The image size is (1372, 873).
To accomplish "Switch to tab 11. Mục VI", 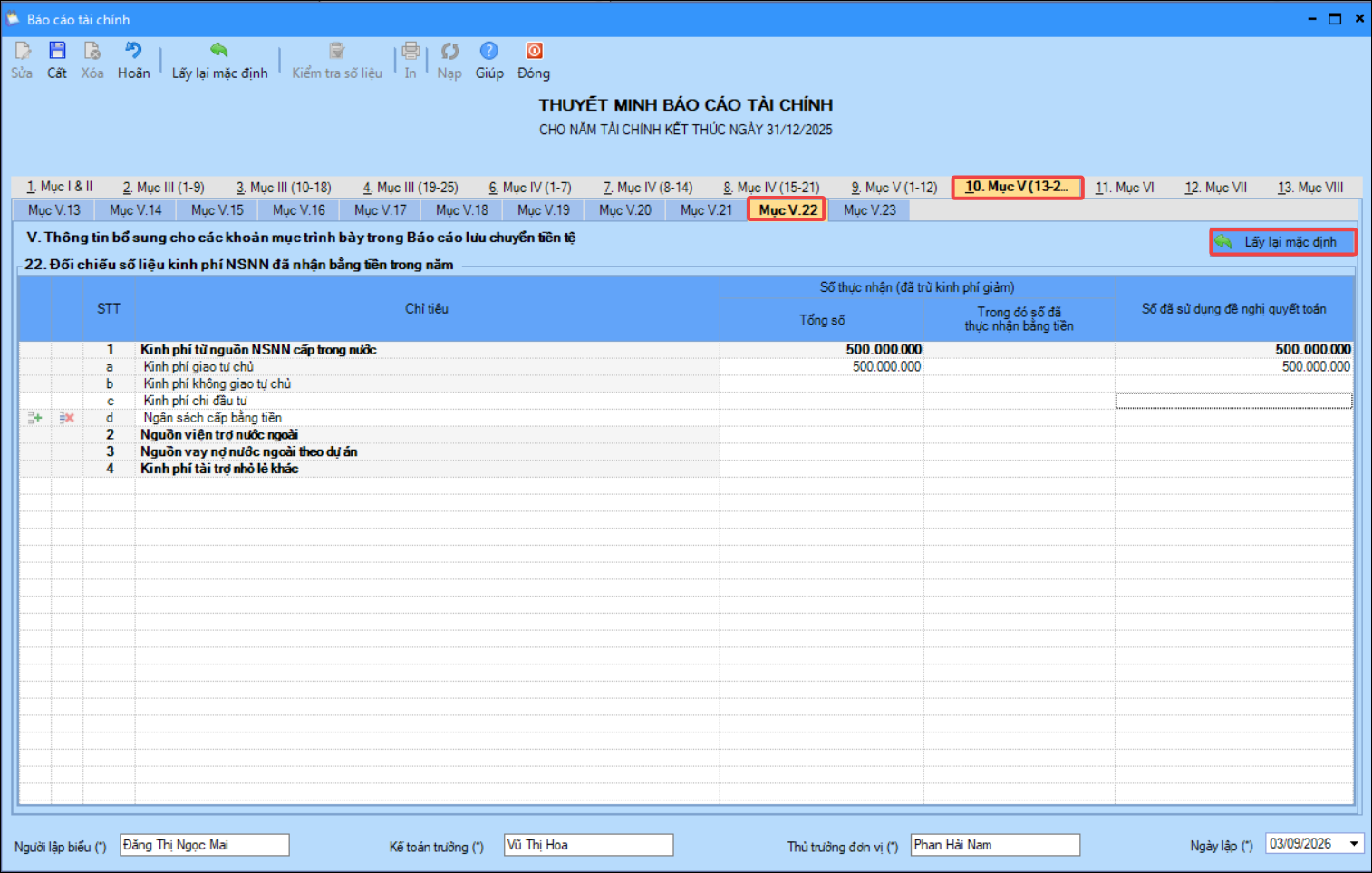I will point(1125,188).
